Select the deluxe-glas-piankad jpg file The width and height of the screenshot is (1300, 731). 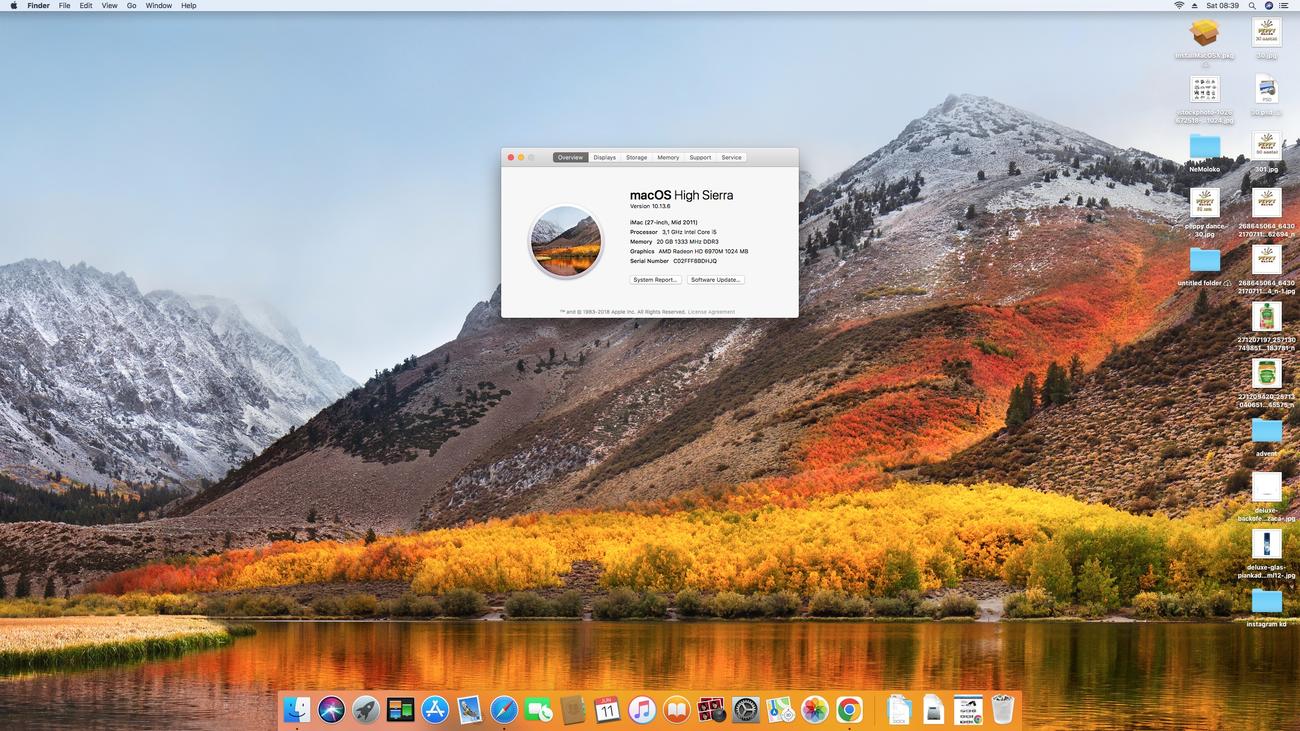coord(1266,553)
